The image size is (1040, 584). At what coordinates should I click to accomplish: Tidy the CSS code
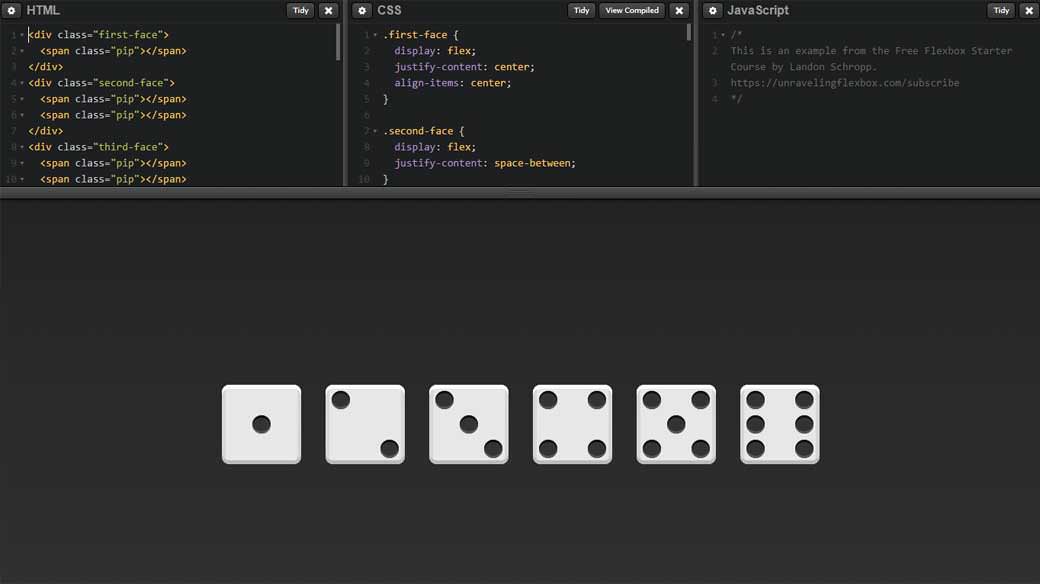(581, 10)
